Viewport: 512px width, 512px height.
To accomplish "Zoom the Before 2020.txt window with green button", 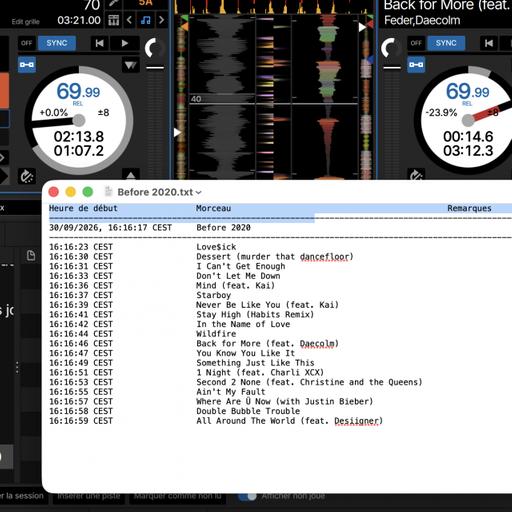I will pos(88,192).
